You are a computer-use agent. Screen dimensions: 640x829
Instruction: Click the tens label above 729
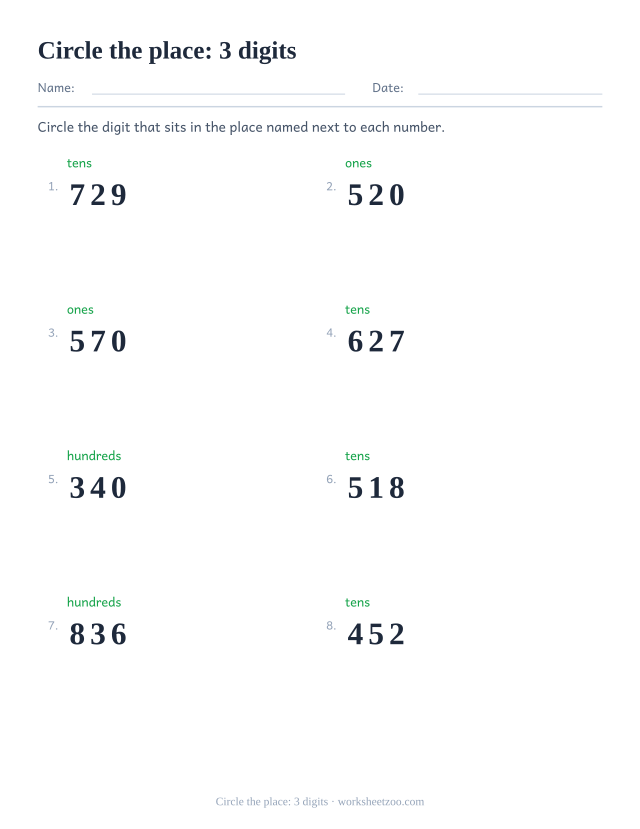79,163
